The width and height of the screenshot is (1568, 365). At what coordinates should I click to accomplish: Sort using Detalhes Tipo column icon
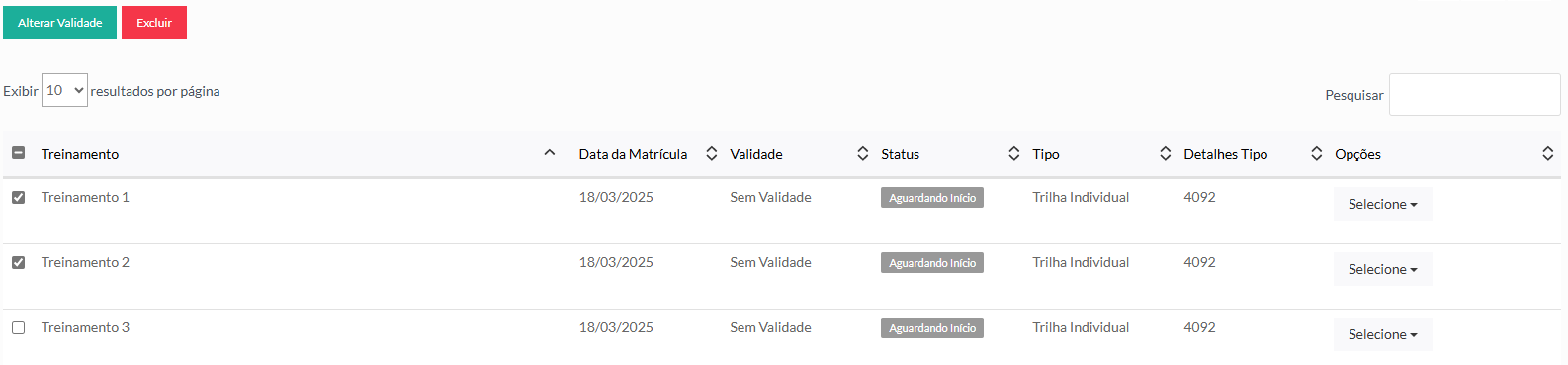[1316, 153]
